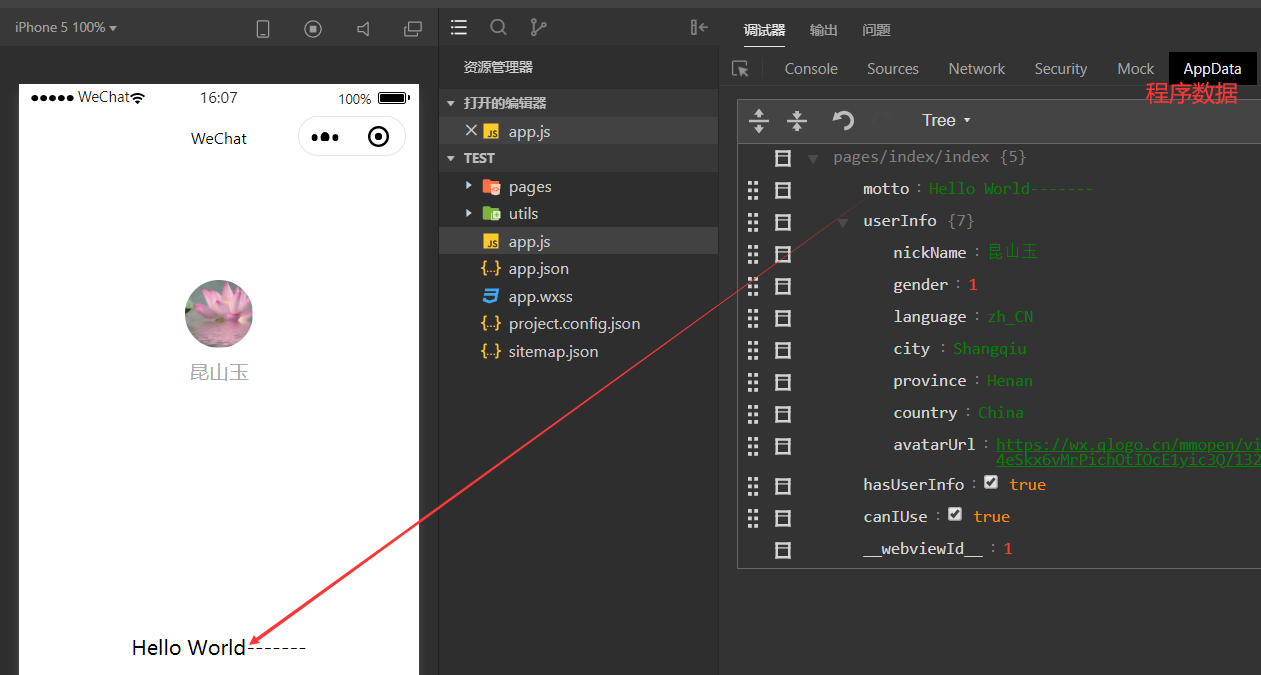Click the drag handle beside gender row
Image resolution: width=1261 pixels, height=675 pixels.
(x=754, y=285)
